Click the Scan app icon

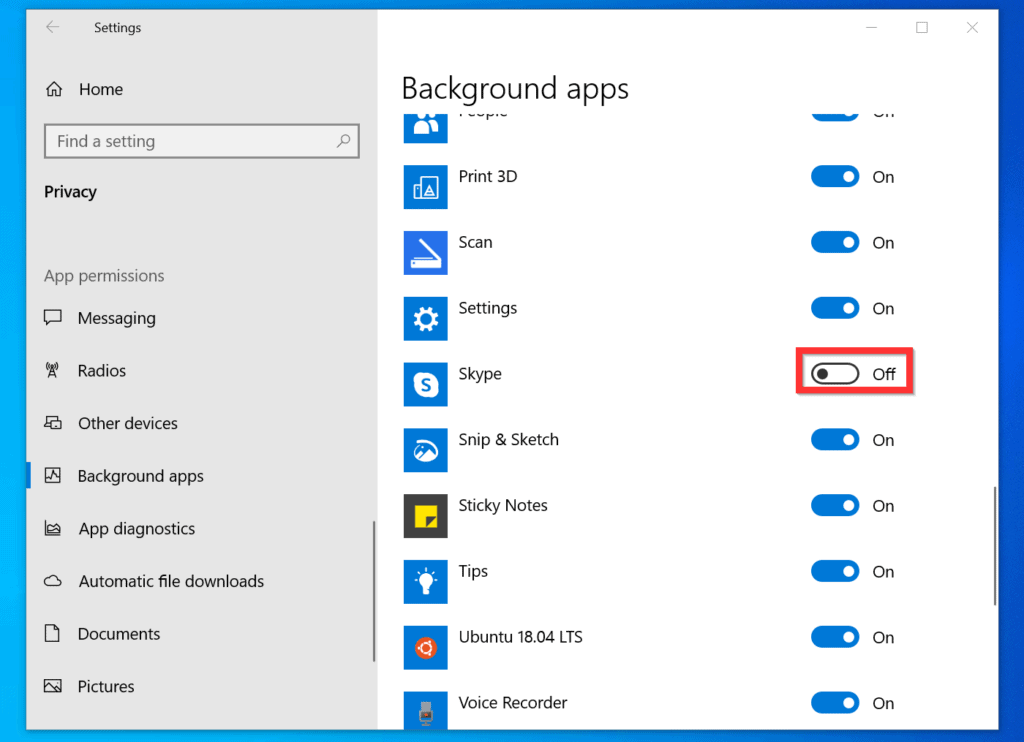pos(425,253)
